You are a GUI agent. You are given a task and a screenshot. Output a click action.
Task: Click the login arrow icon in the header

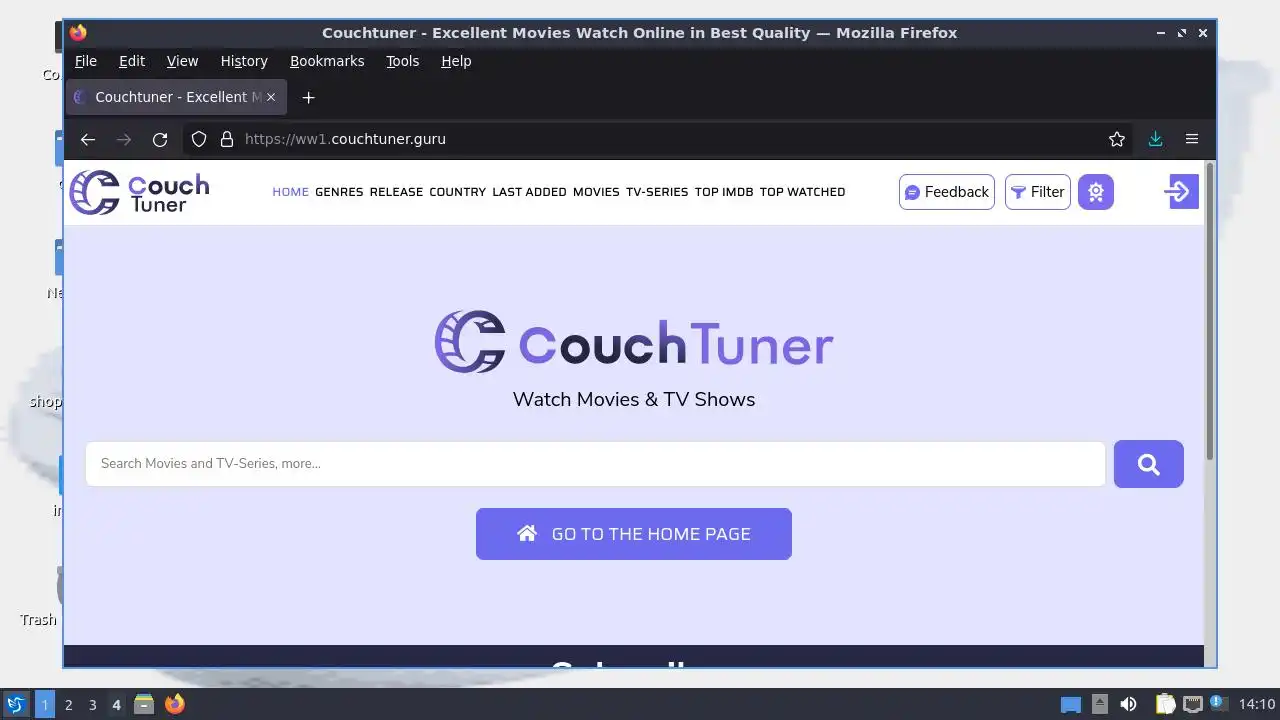point(1179,192)
